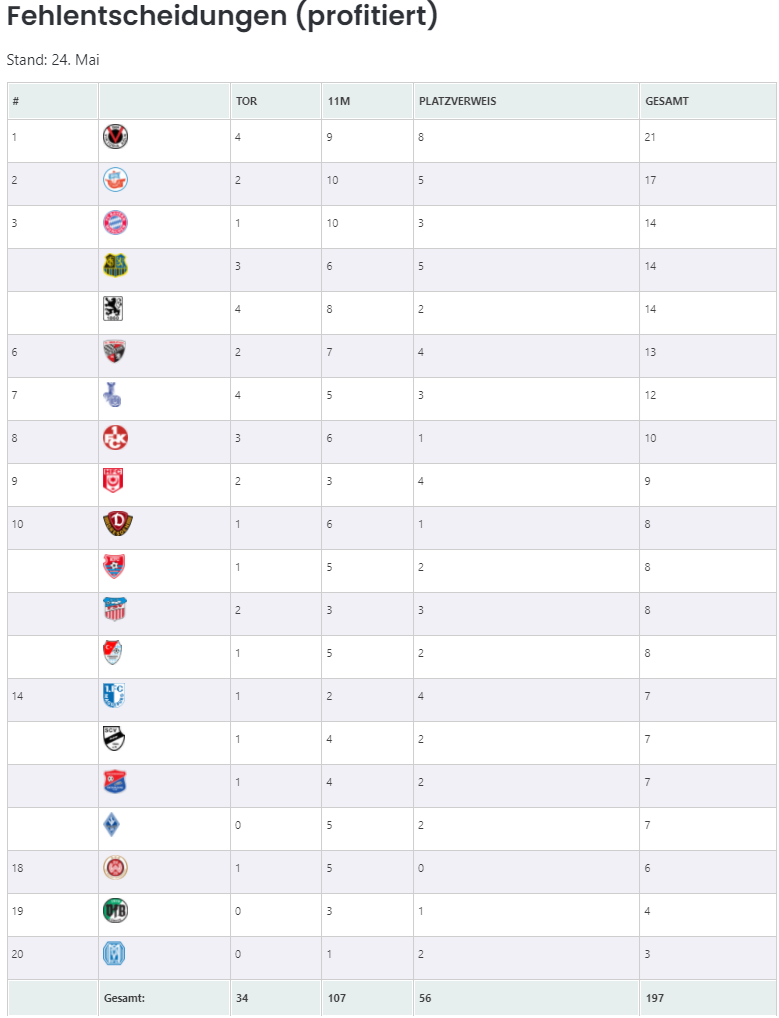Select the 1860 München lion logo
779x1018 pixels.
[x=114, y=308]
